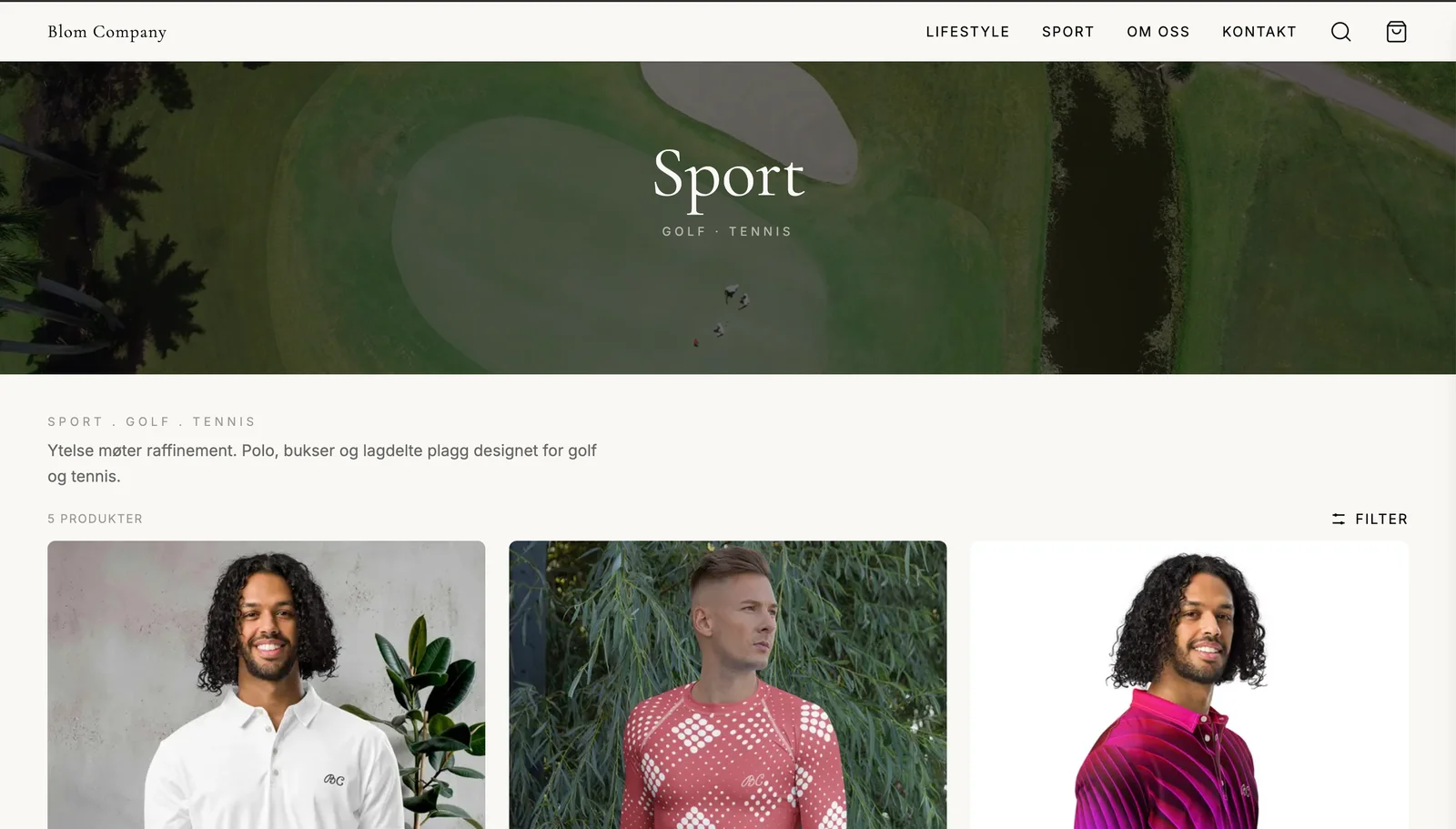The height and width of the screenshot is (829, 1456).
Task: Open the red dotted long-sleeve product
Action: point(727,684)
